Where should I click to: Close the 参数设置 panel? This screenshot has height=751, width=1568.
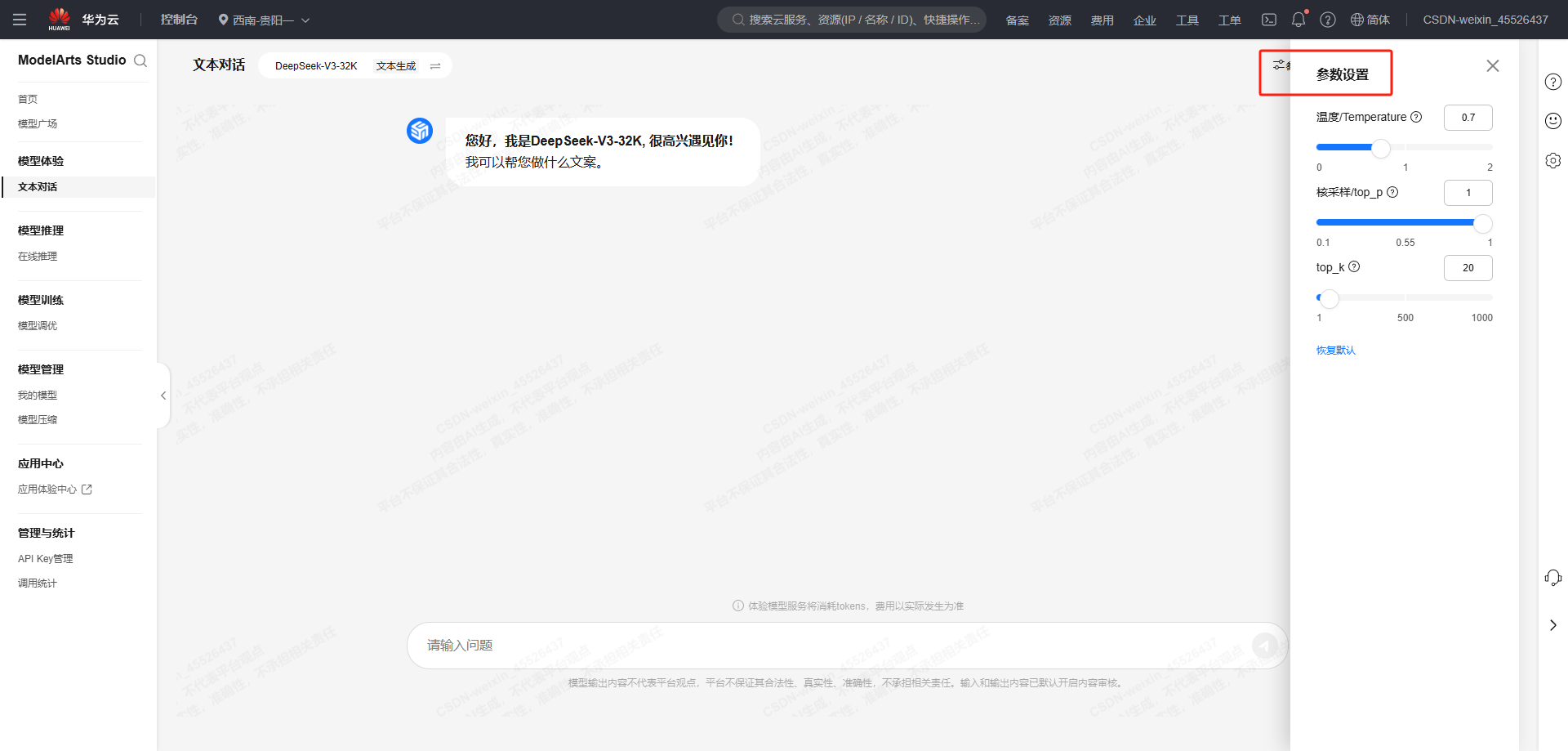coord(1493,65)
